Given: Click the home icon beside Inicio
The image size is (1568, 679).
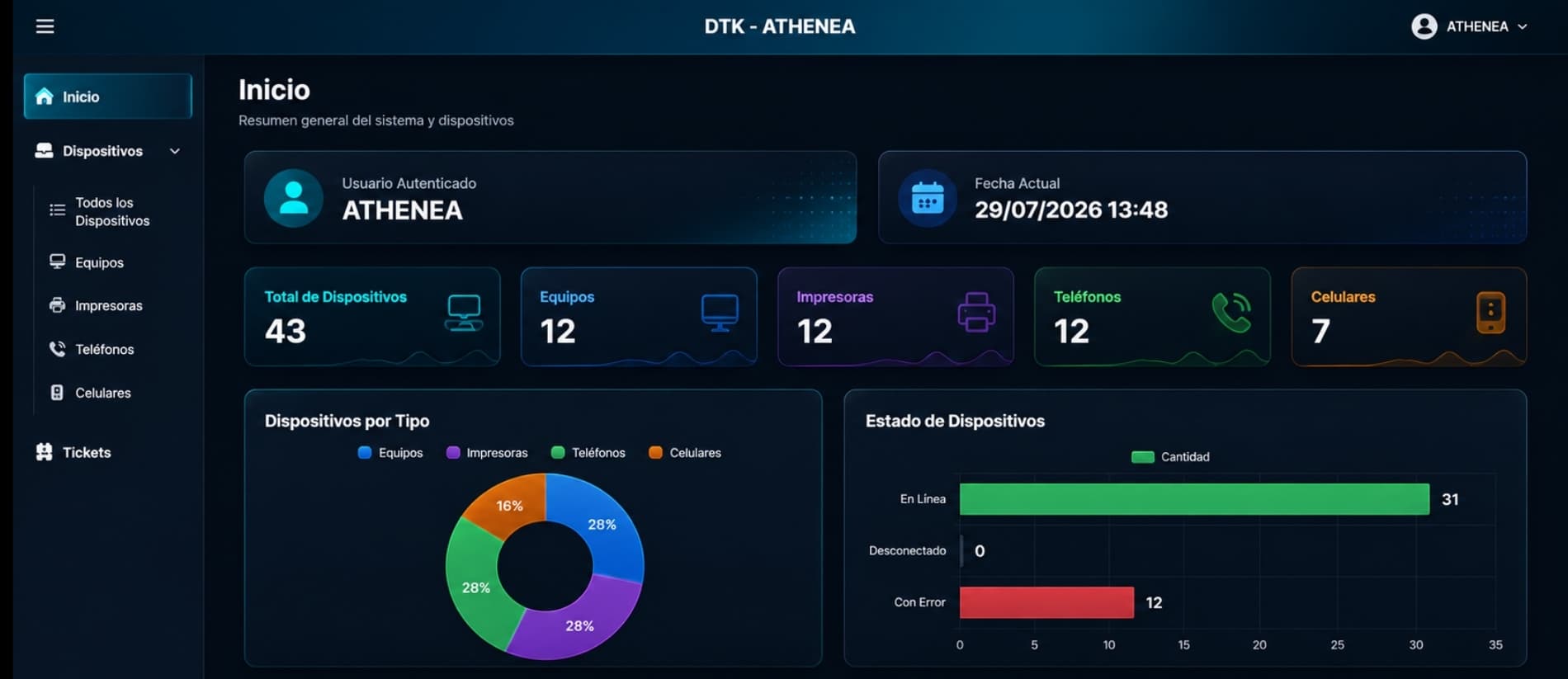Looking at the screenshot, I should [x=45, y=97].
